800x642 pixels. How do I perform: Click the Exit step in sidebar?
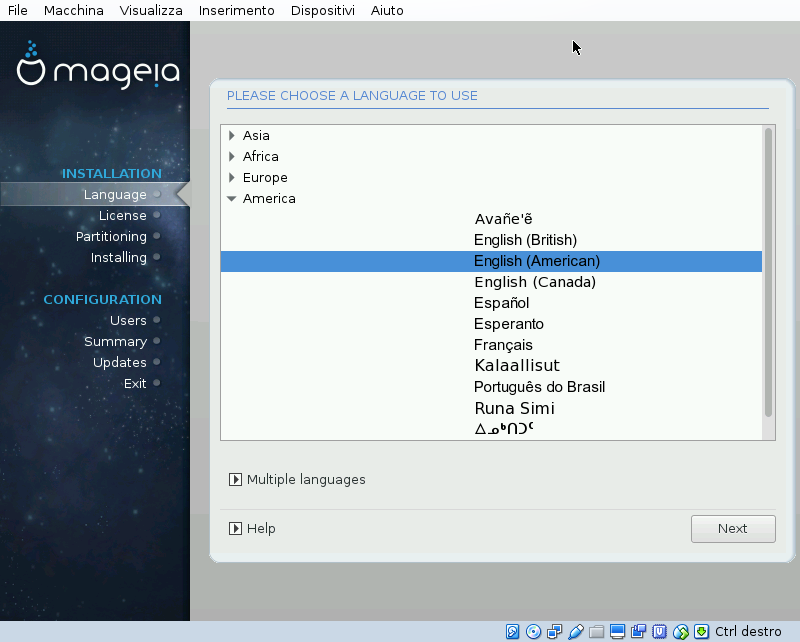pos(135,383)
